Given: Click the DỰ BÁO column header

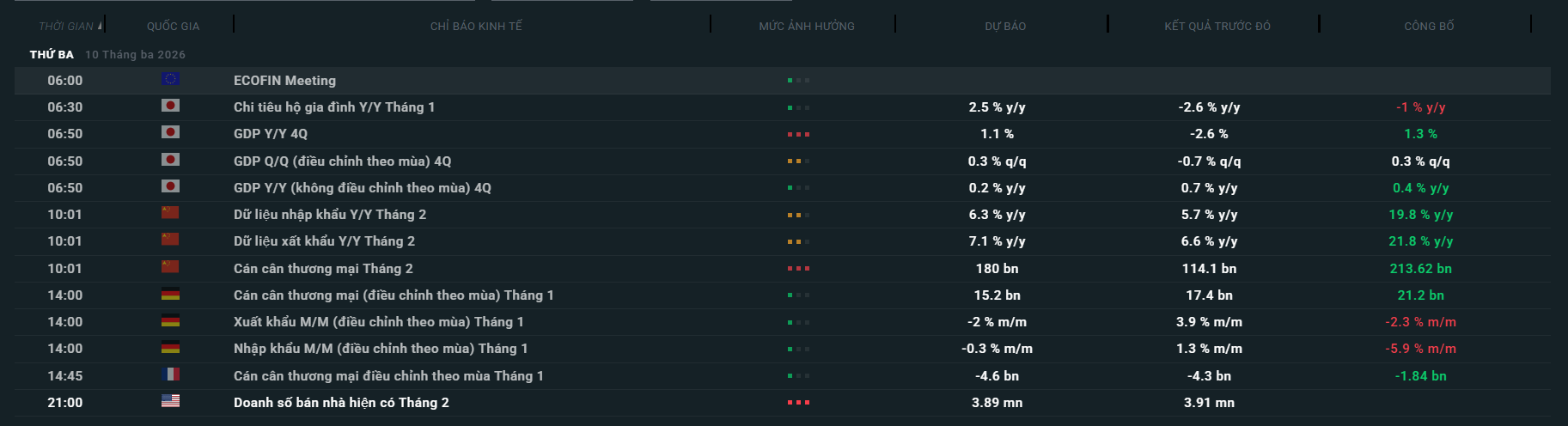Looking at the screenshot, I should [1005, 27].
